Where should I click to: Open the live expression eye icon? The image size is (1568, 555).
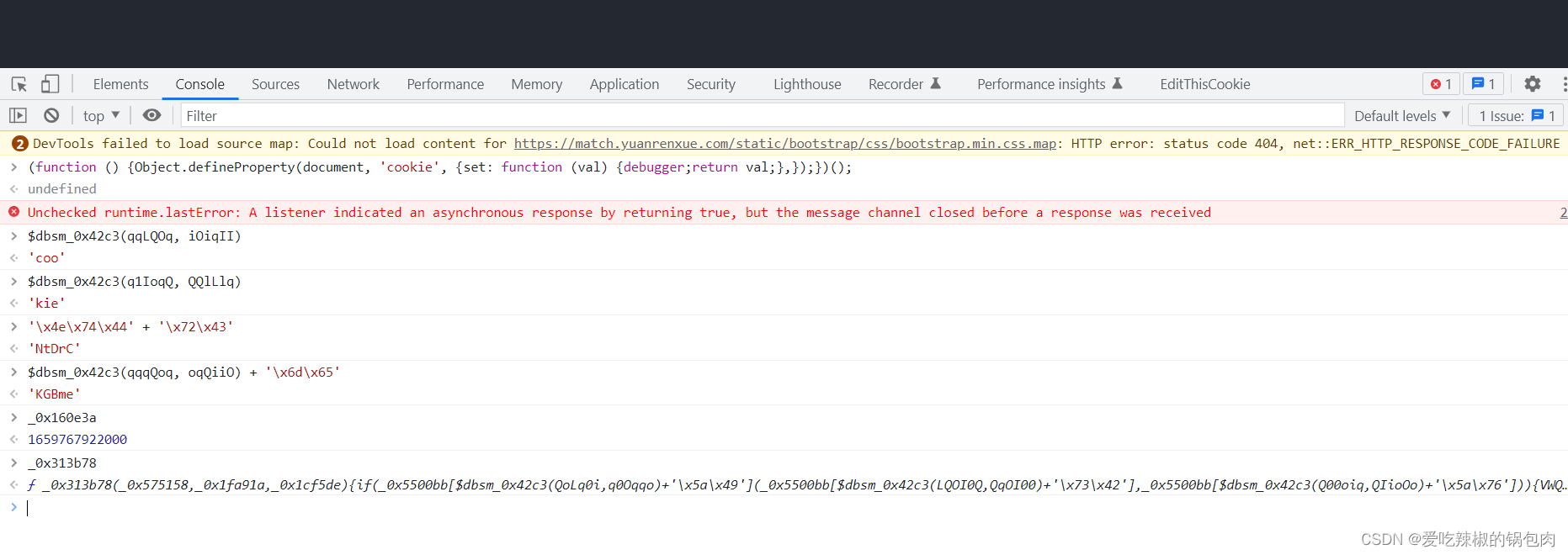click(151, 115)
